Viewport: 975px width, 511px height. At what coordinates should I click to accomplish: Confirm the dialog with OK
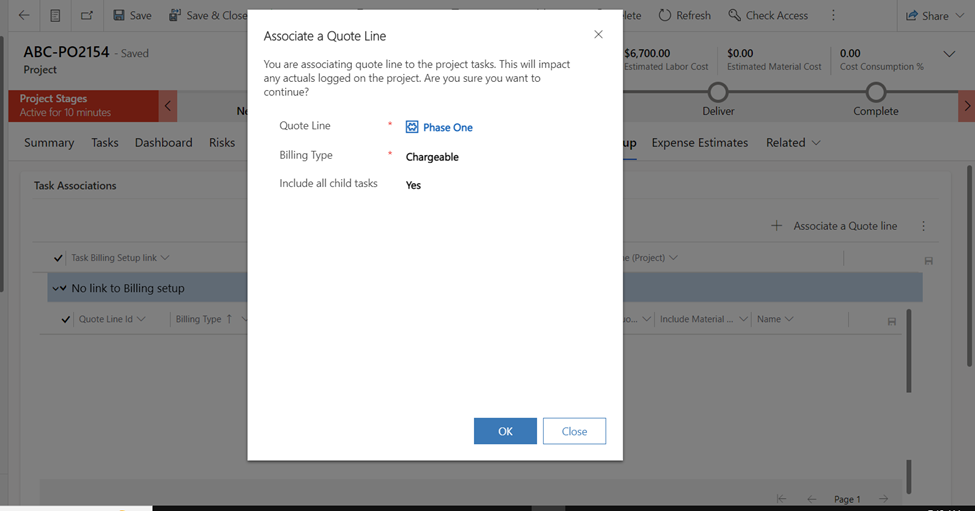[x=505, y=431]
